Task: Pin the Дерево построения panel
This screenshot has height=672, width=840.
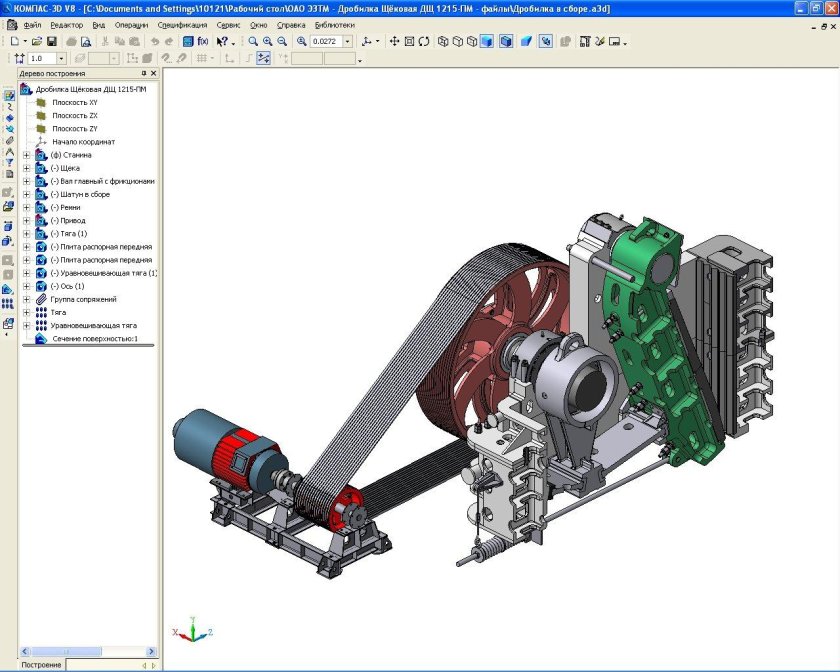Action: click(143, 73)
